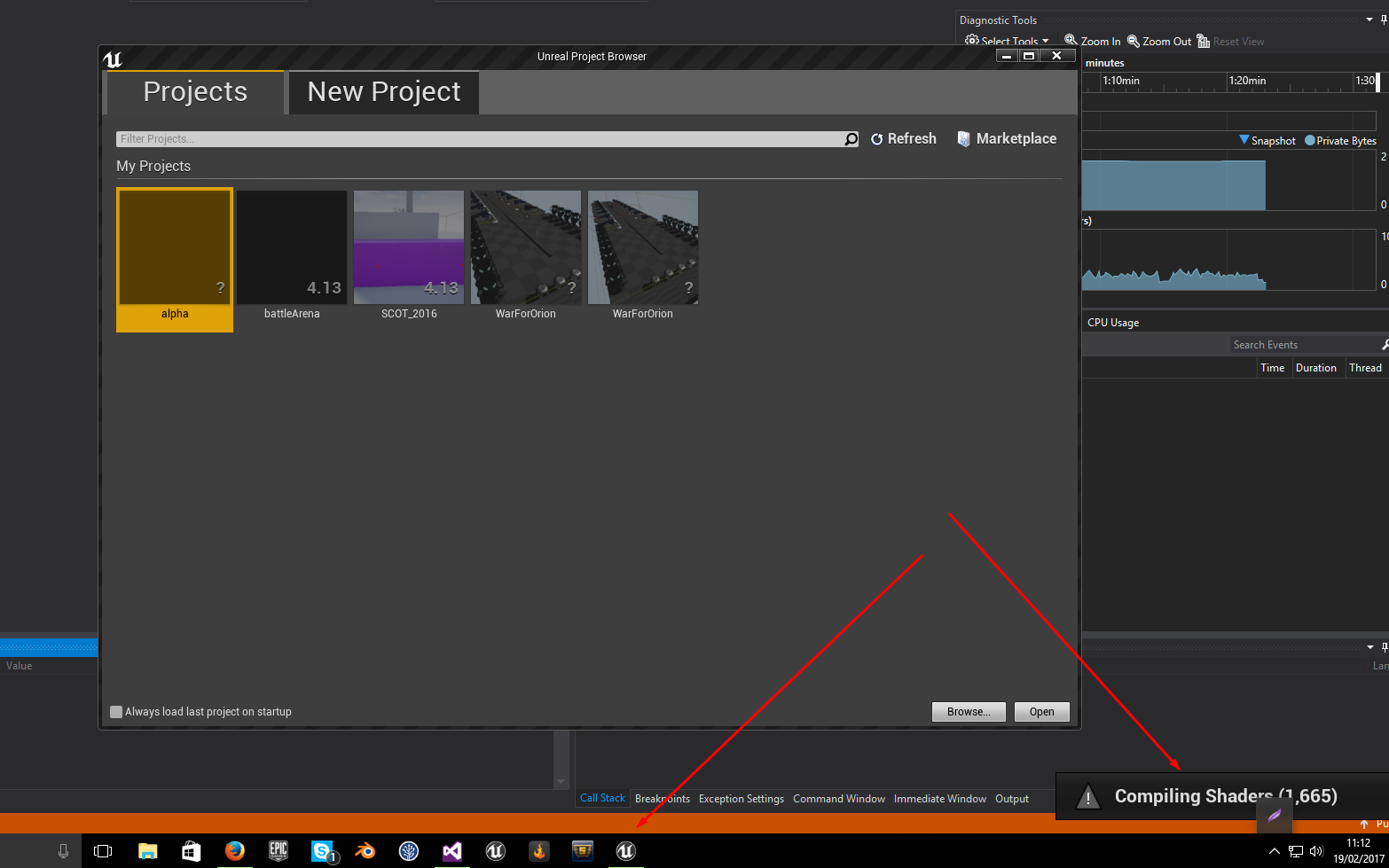Open Task View from the taskbar
1389x868 pixels.
pos(103,851)
